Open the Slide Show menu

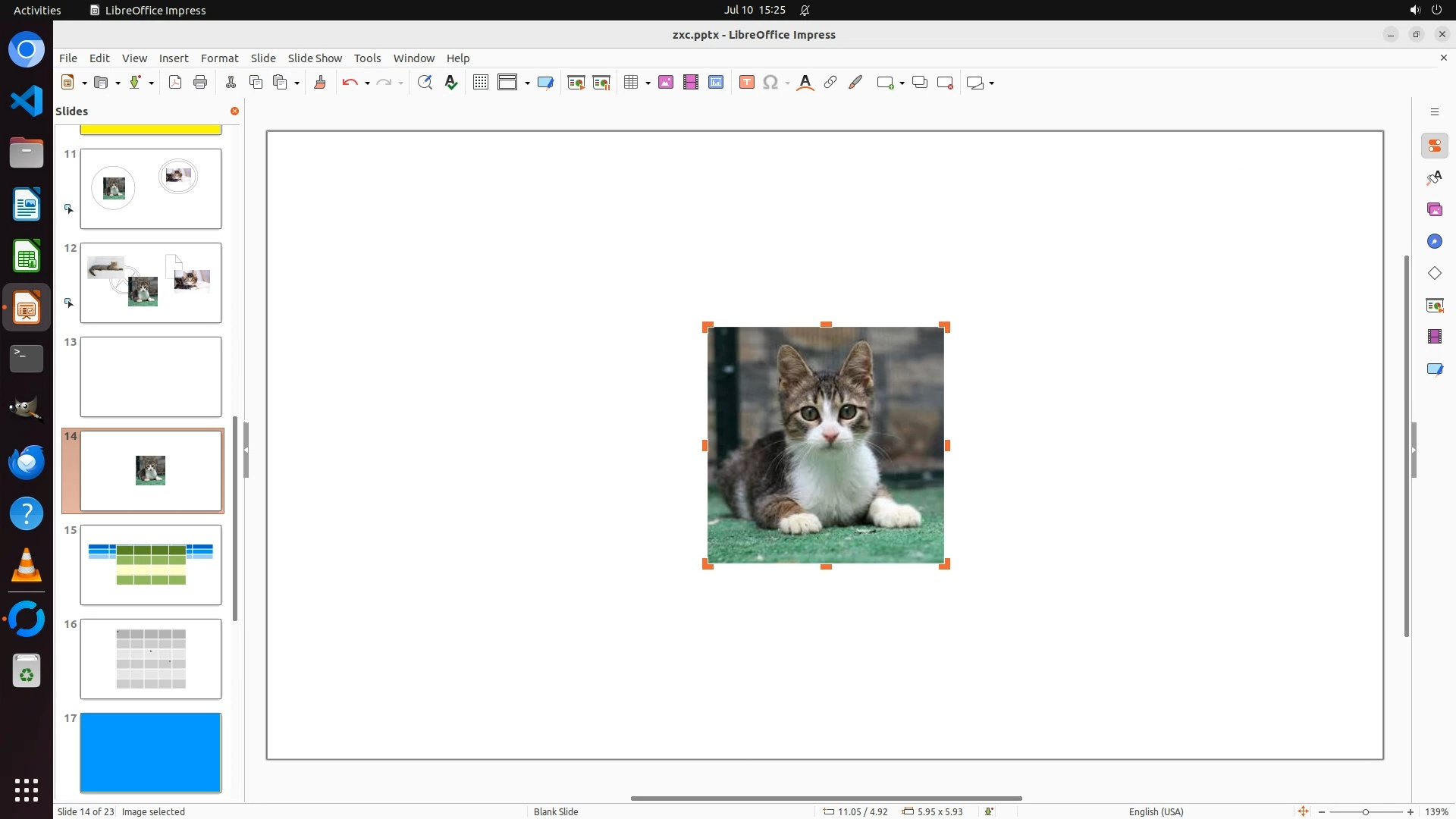[315, 58]
